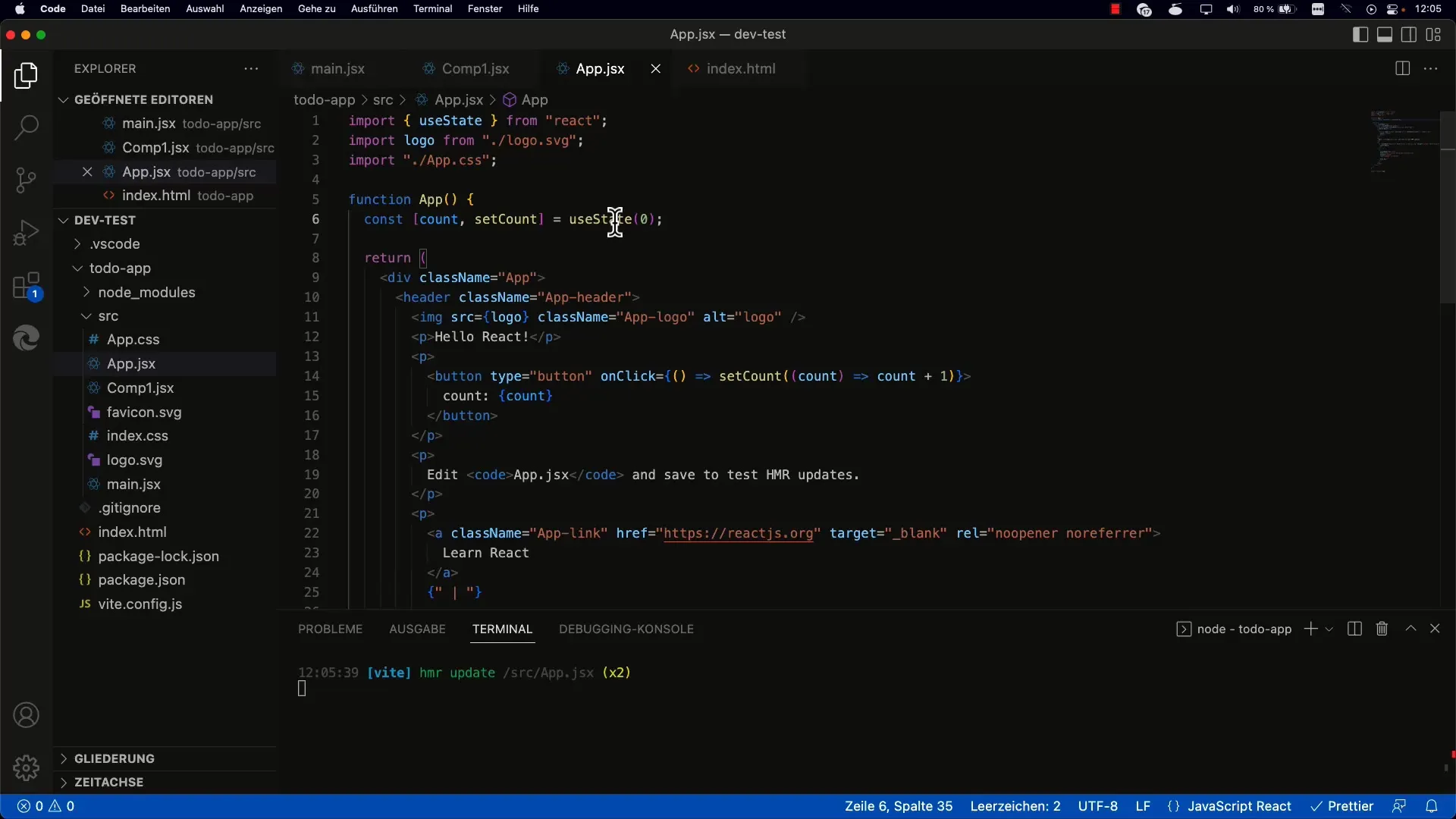Viewport: 1456px width, 819px height.
Task: Kill the terminal with trash icon
Action: (1382, 629)
